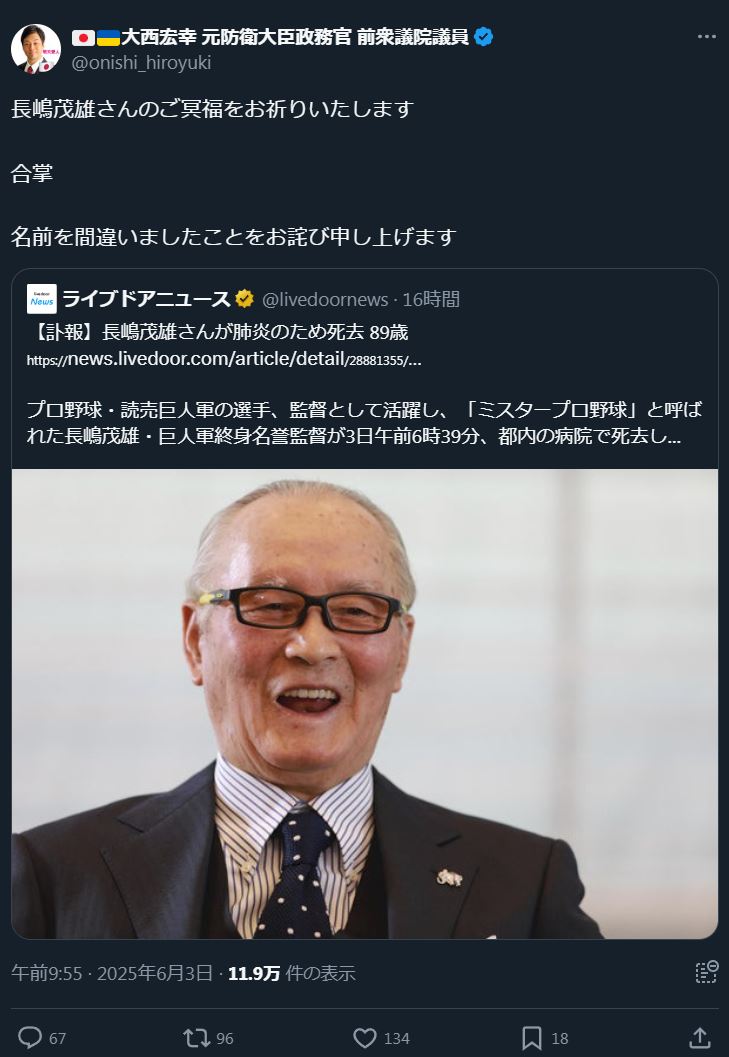Open the reply comment icon
Screen dimensions: 729x1057
[x=29, y=1037]
